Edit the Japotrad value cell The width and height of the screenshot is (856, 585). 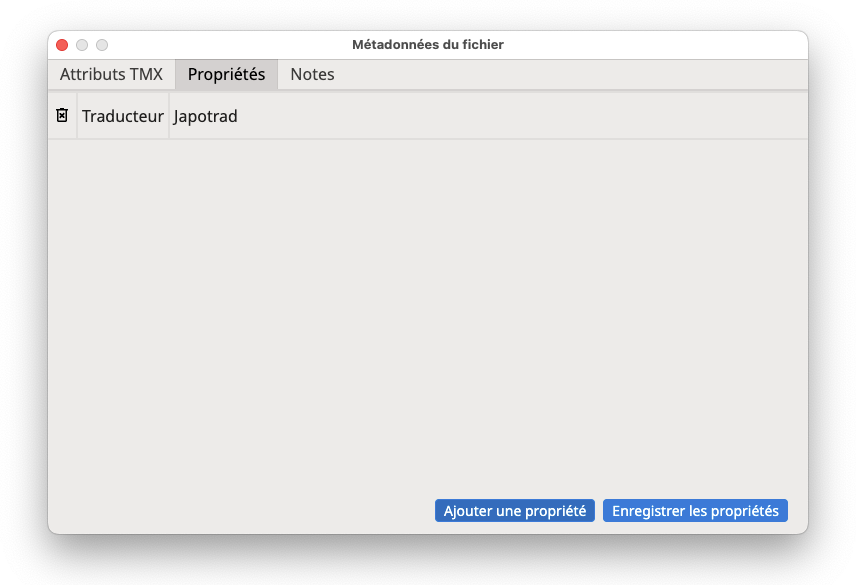(488, 116)
